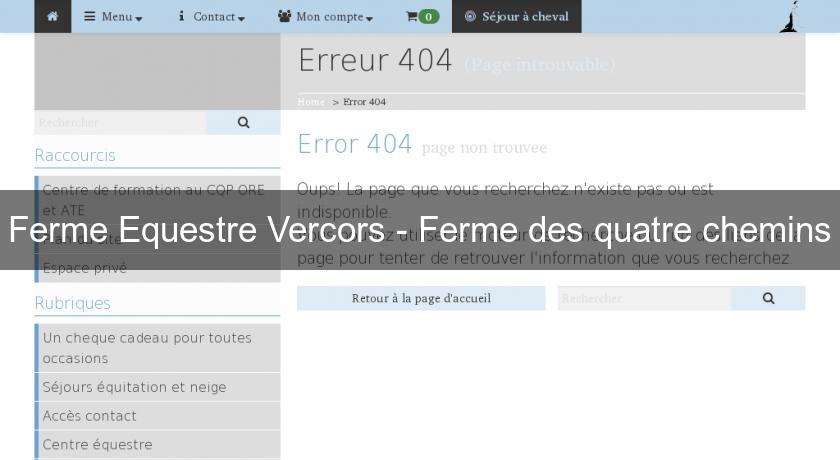Click the main content search magnifier button
Viewport: 840px width, 460px height.
pos(768,298)
